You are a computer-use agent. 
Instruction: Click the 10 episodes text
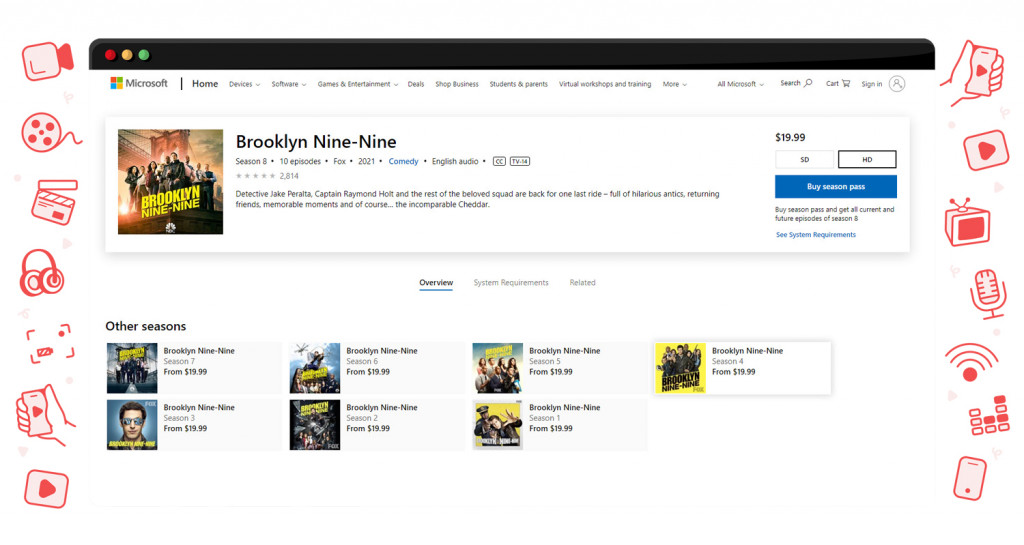pos(300,161)
